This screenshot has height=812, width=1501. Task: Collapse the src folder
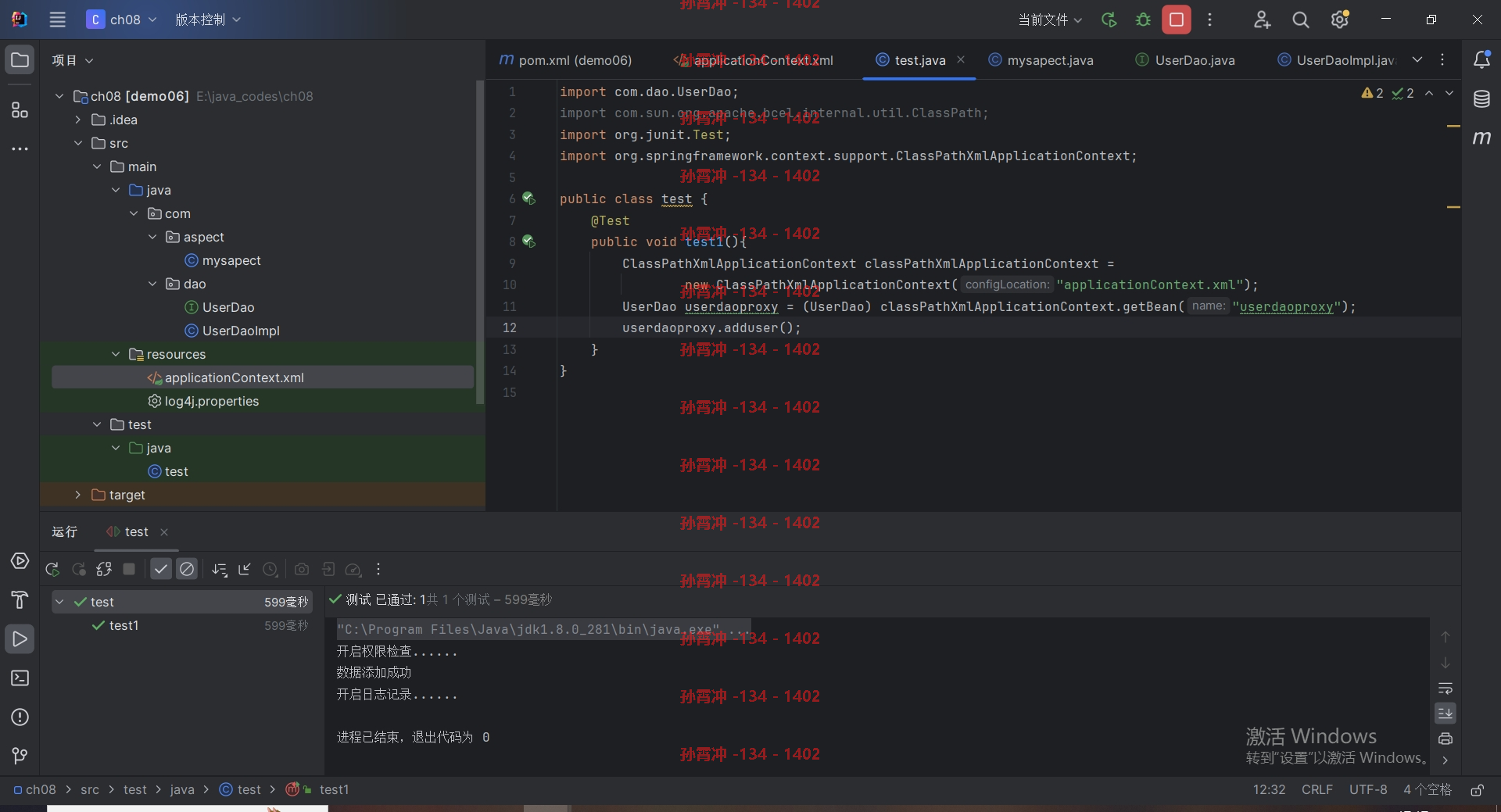click(x=77, y=143)
